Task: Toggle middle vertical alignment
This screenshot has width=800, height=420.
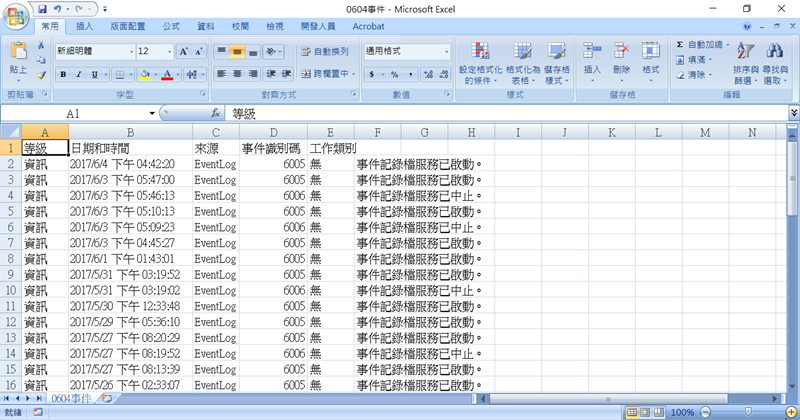Action: tap(237, 51)
